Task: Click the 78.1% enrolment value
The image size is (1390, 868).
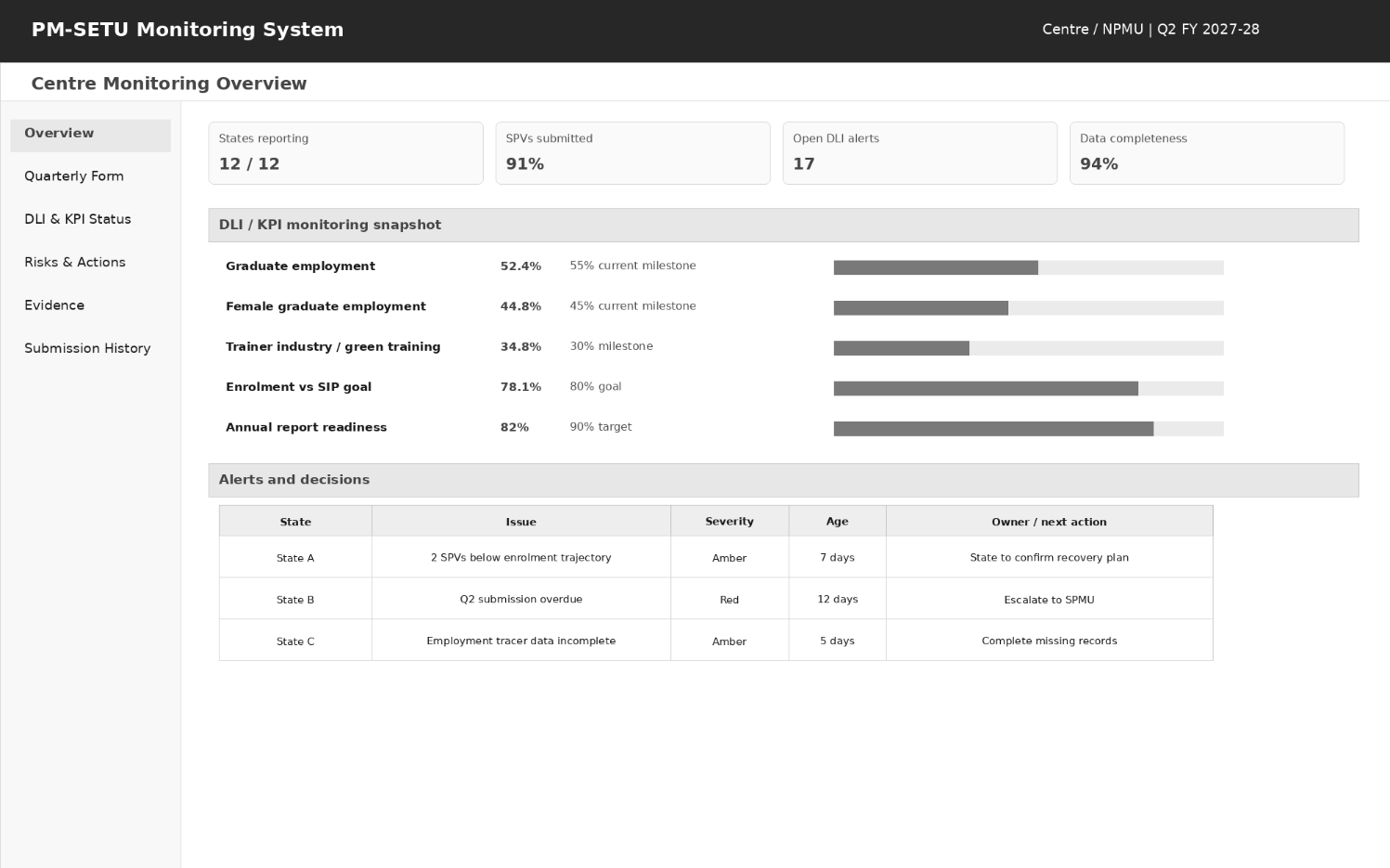Action: (x=520, y=387)
